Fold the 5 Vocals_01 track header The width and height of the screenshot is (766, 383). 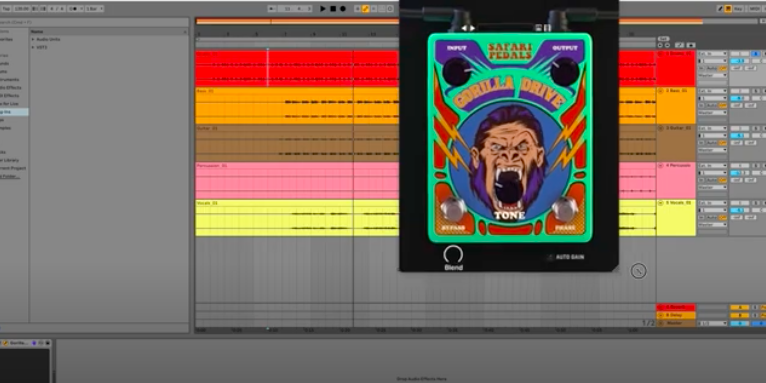pyautogui.click(x=660, y=203)
